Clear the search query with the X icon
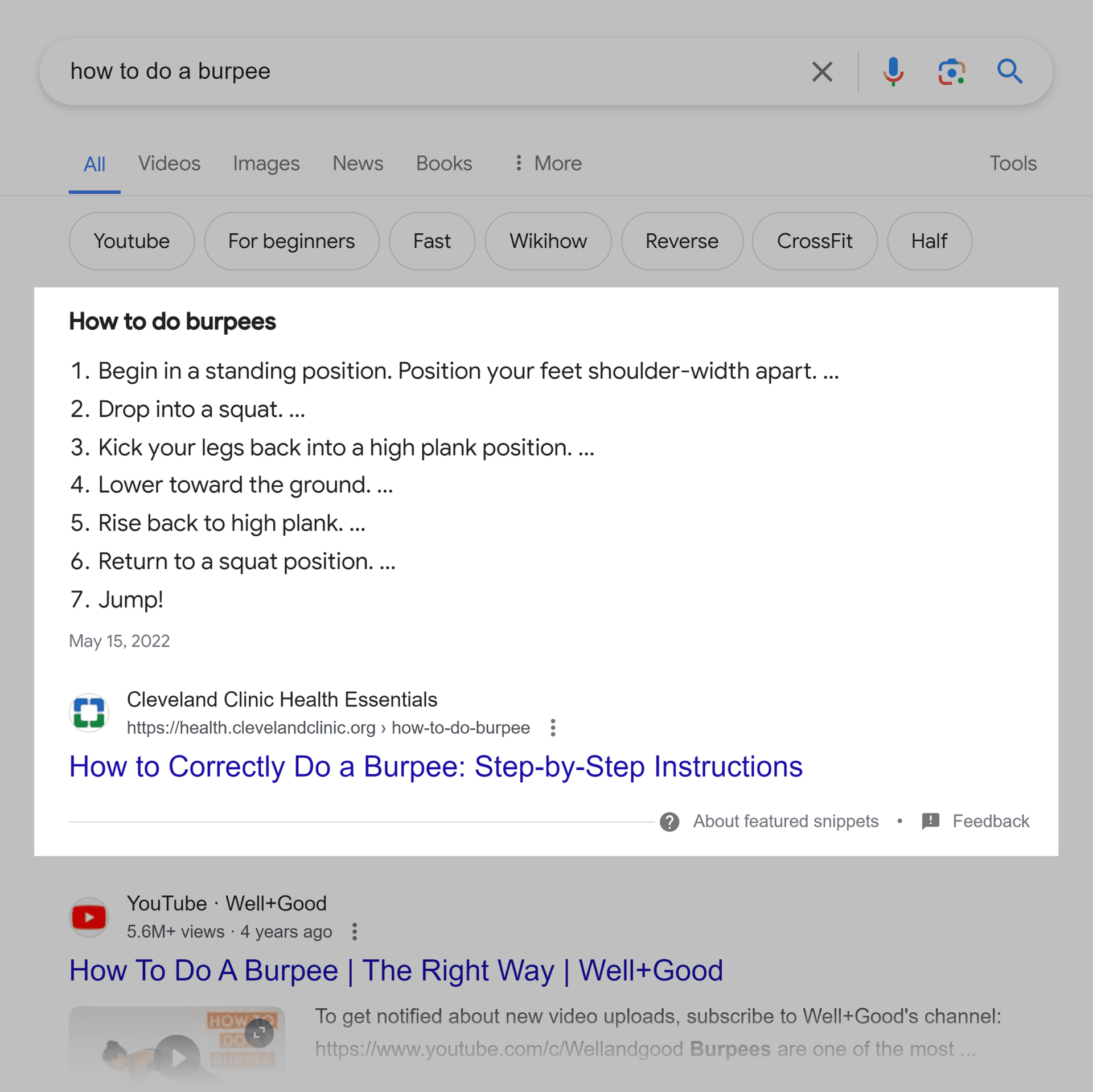Image resolution: width=1093 pixels, height=1092 pixels. click(x=821, y=71)
